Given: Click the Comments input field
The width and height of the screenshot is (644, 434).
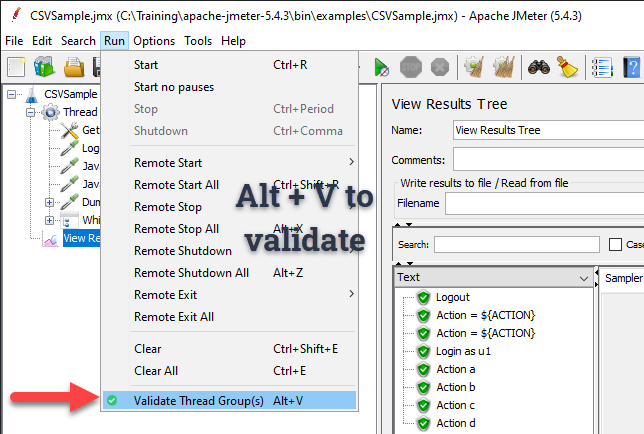Looking at the screenshot, I should [548, 160].
